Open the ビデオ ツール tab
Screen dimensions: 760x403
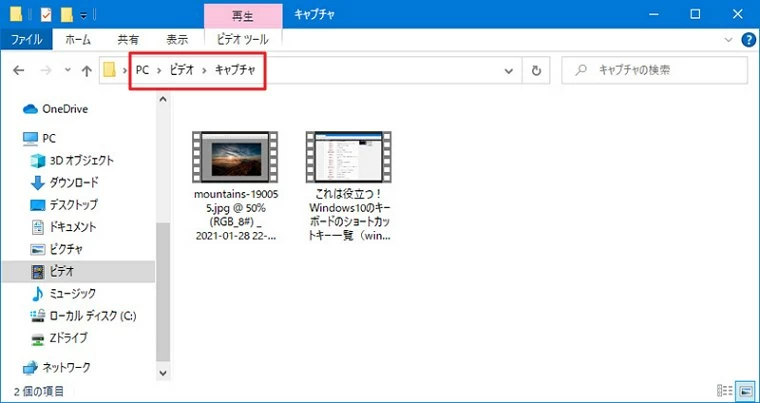point(243,40)
